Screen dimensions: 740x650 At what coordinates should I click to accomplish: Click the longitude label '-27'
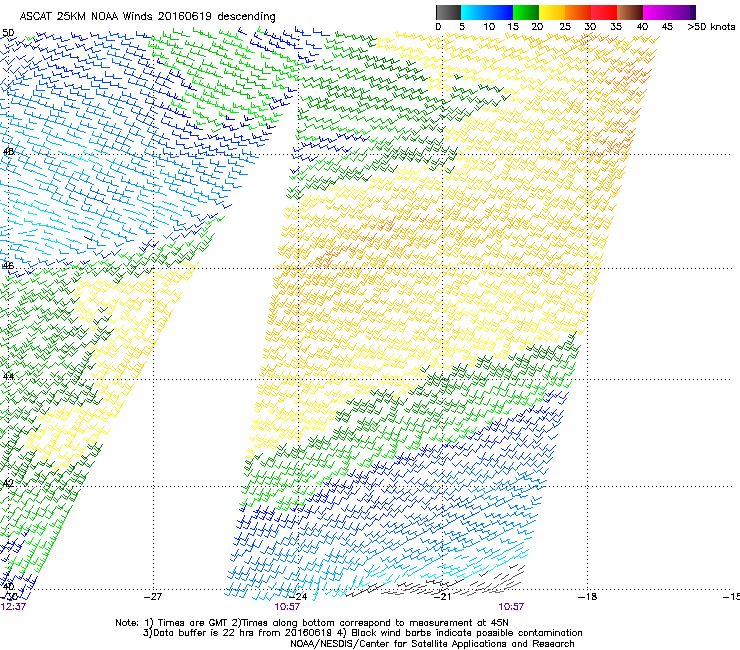(153, 597)
